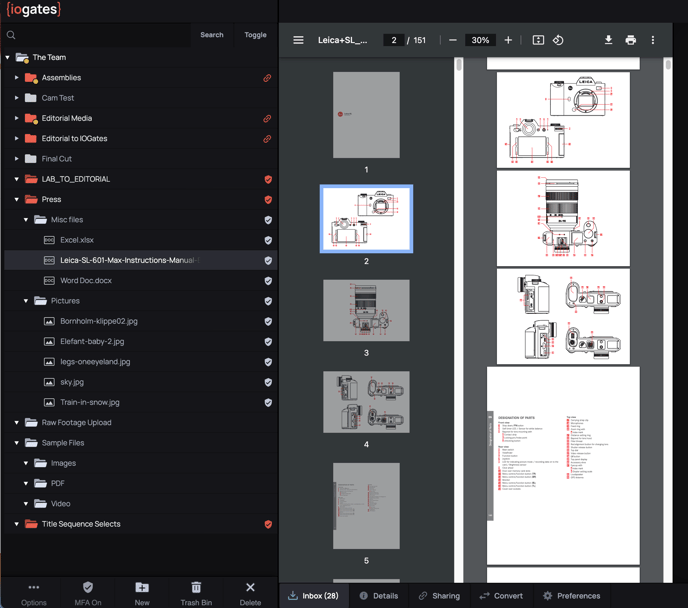The width and height of the screenshot is (688, 608).
Task: Open the Trash Bin
Action: [195, 593]
